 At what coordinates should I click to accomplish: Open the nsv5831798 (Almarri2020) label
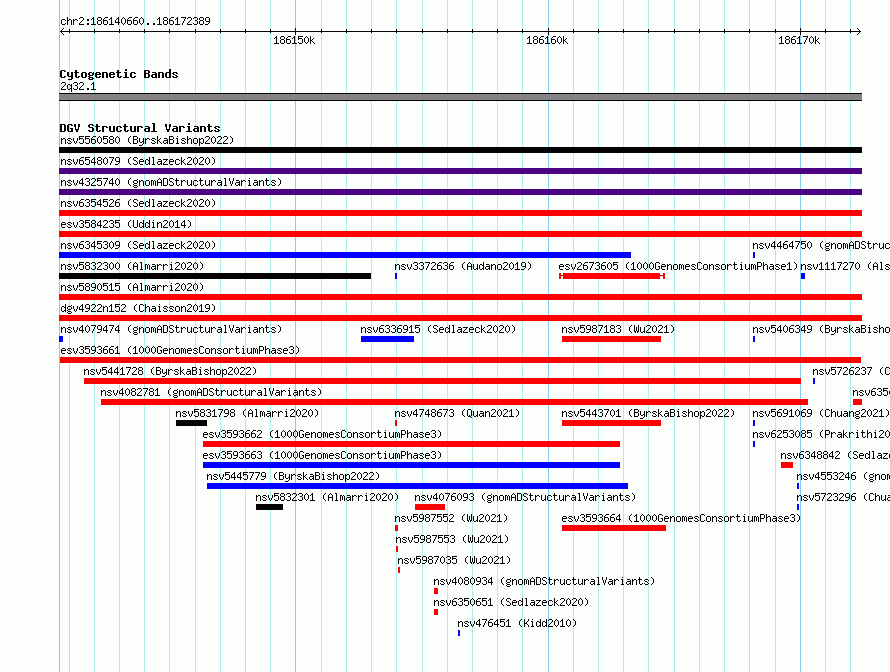pos(247,413)
